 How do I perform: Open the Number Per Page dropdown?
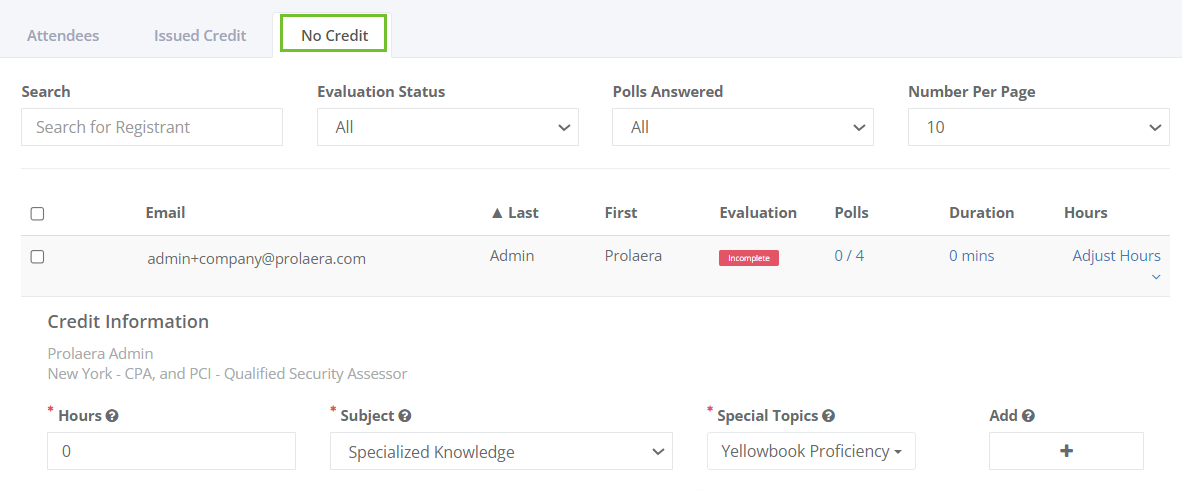click(1039, 127)
